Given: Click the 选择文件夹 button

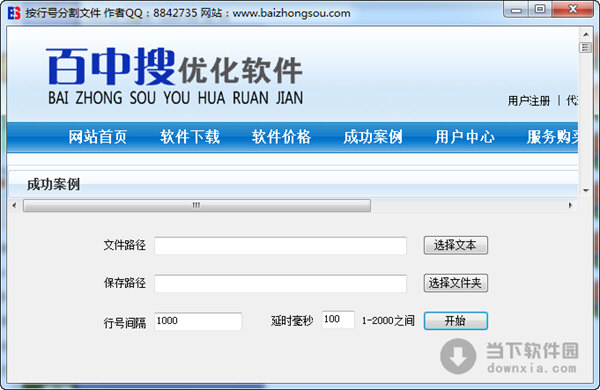Looking at the screenshot, I should (455, 283).
